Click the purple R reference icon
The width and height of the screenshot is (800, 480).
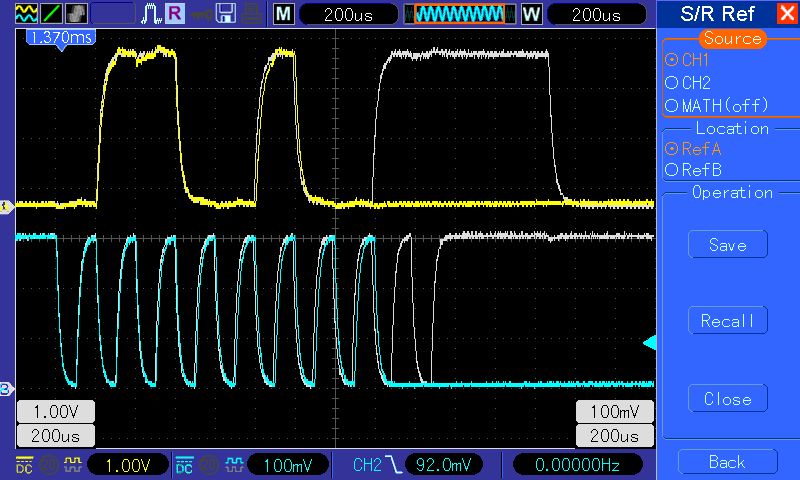coord(175,14)
